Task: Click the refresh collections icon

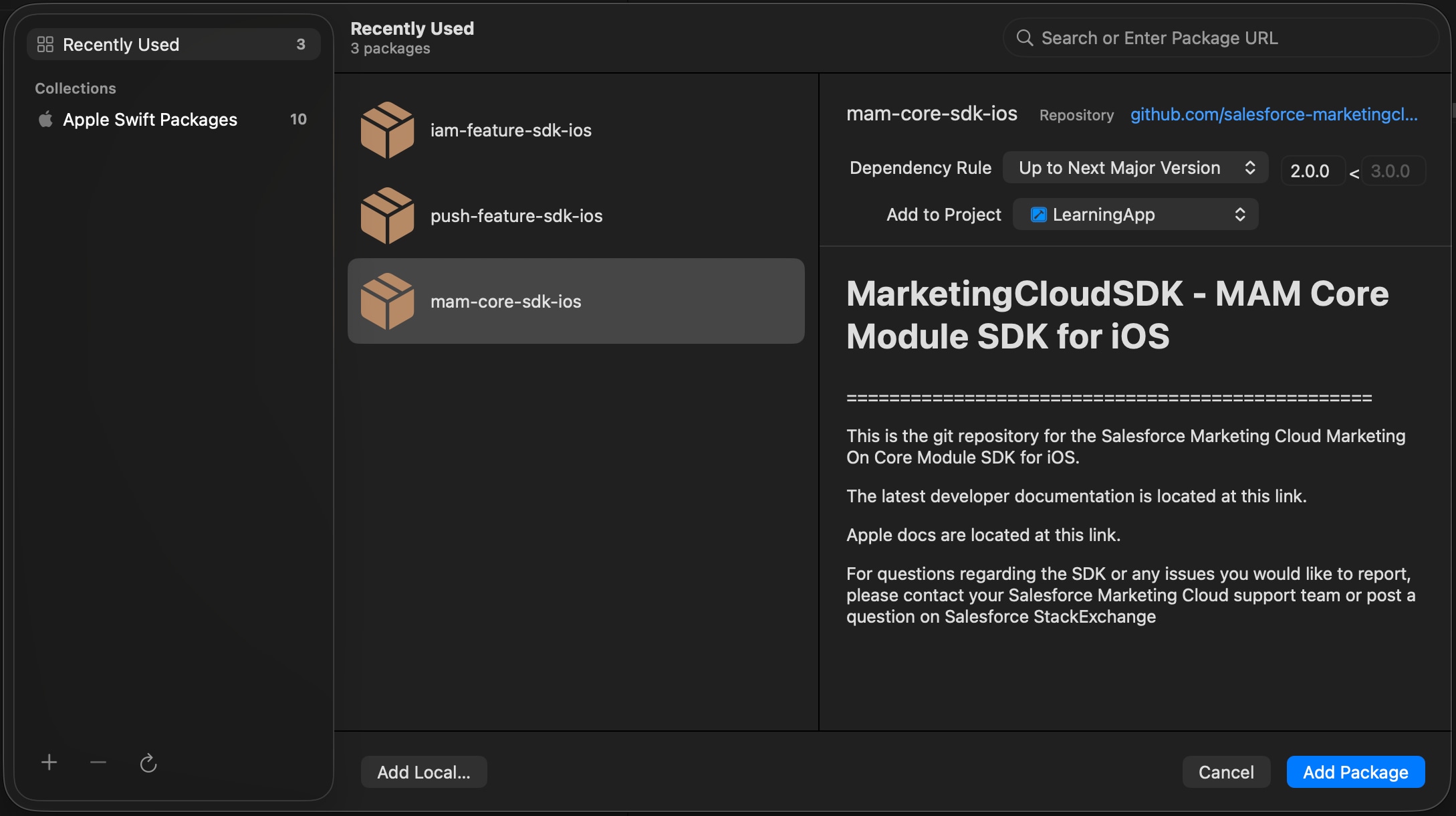Action: (x=148, y=762)
